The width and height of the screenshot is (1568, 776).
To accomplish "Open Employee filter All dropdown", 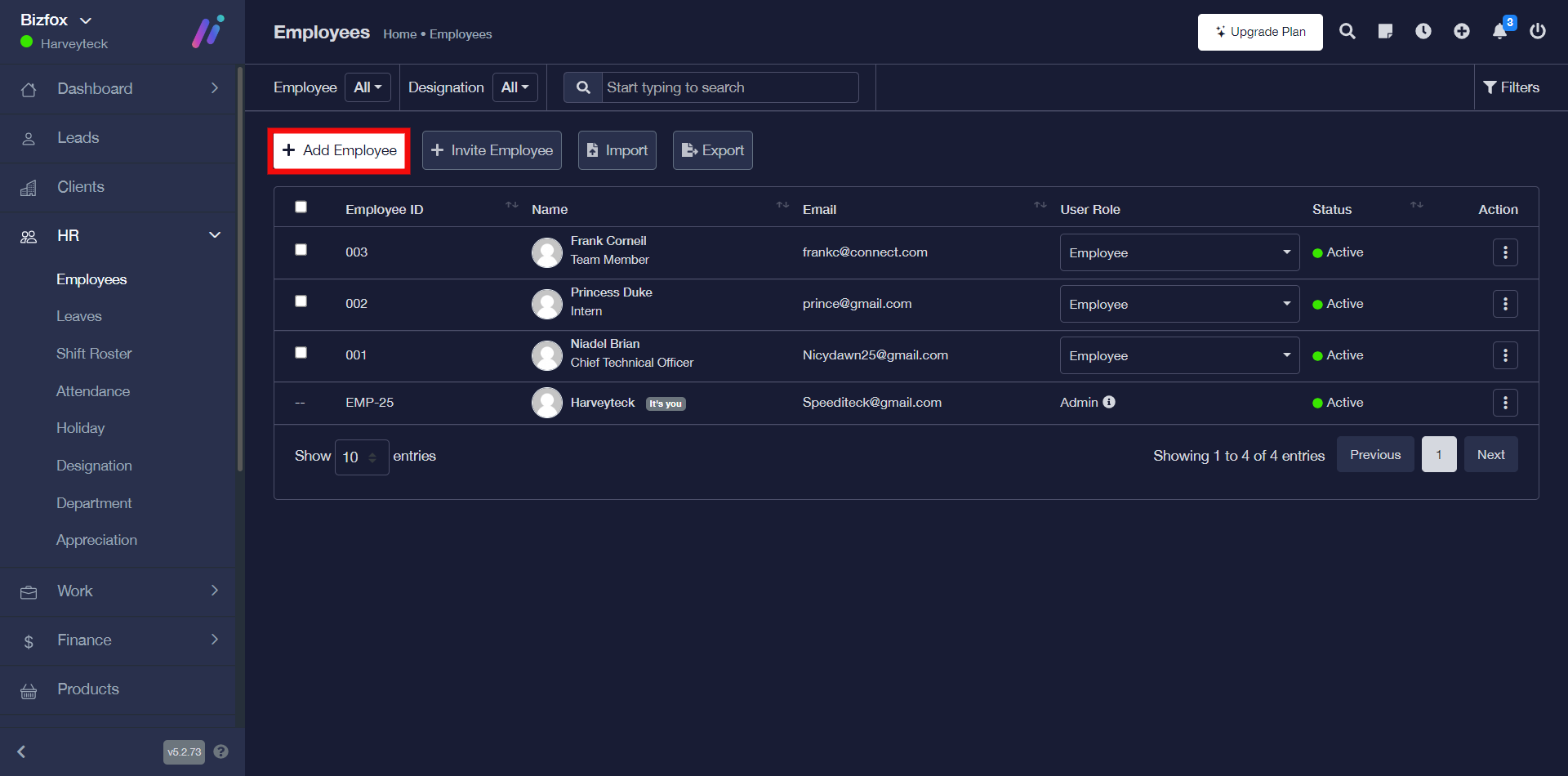I will 367,87.
